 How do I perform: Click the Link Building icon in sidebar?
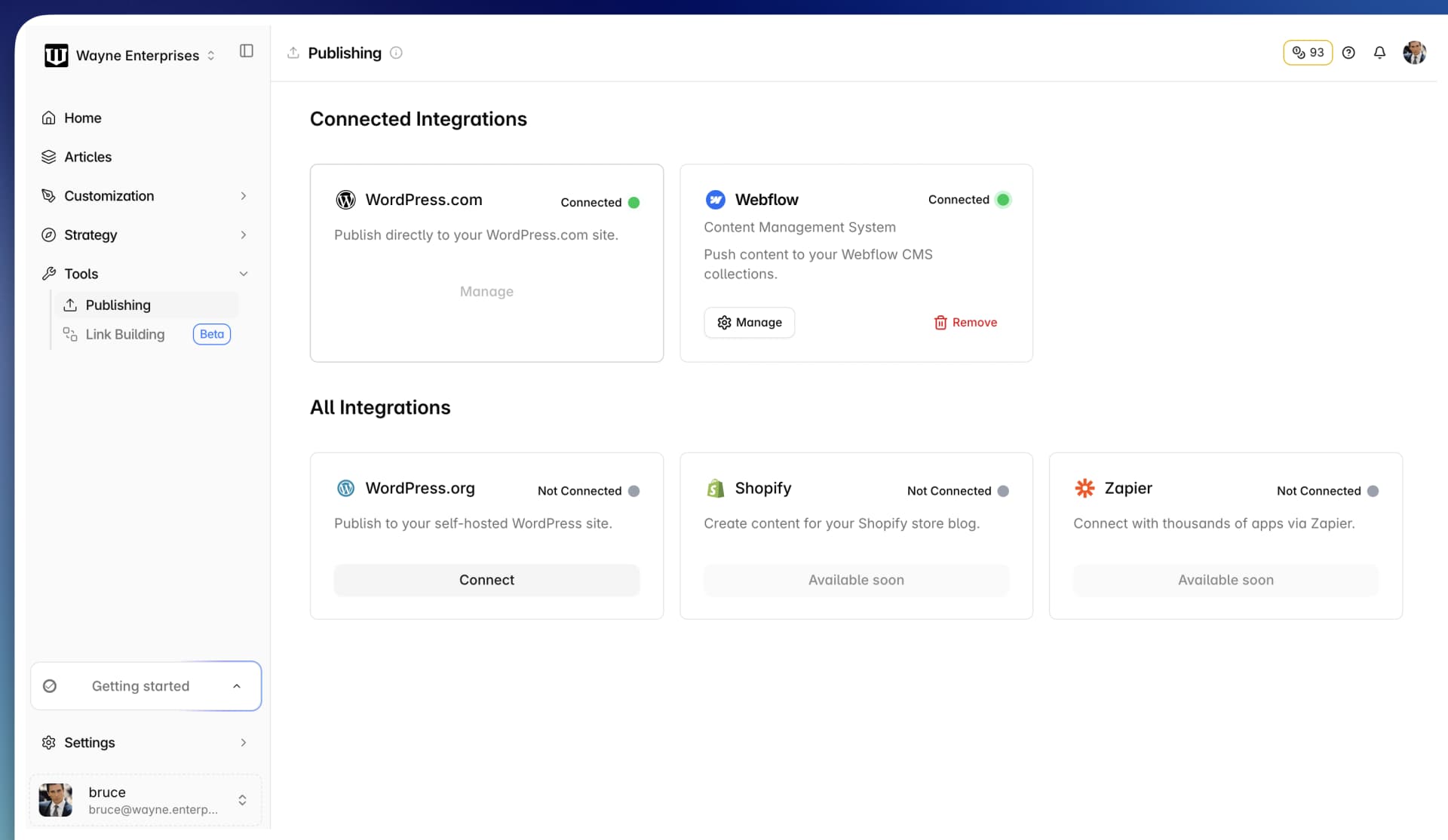pyautogui.click(x=69, y=334)
